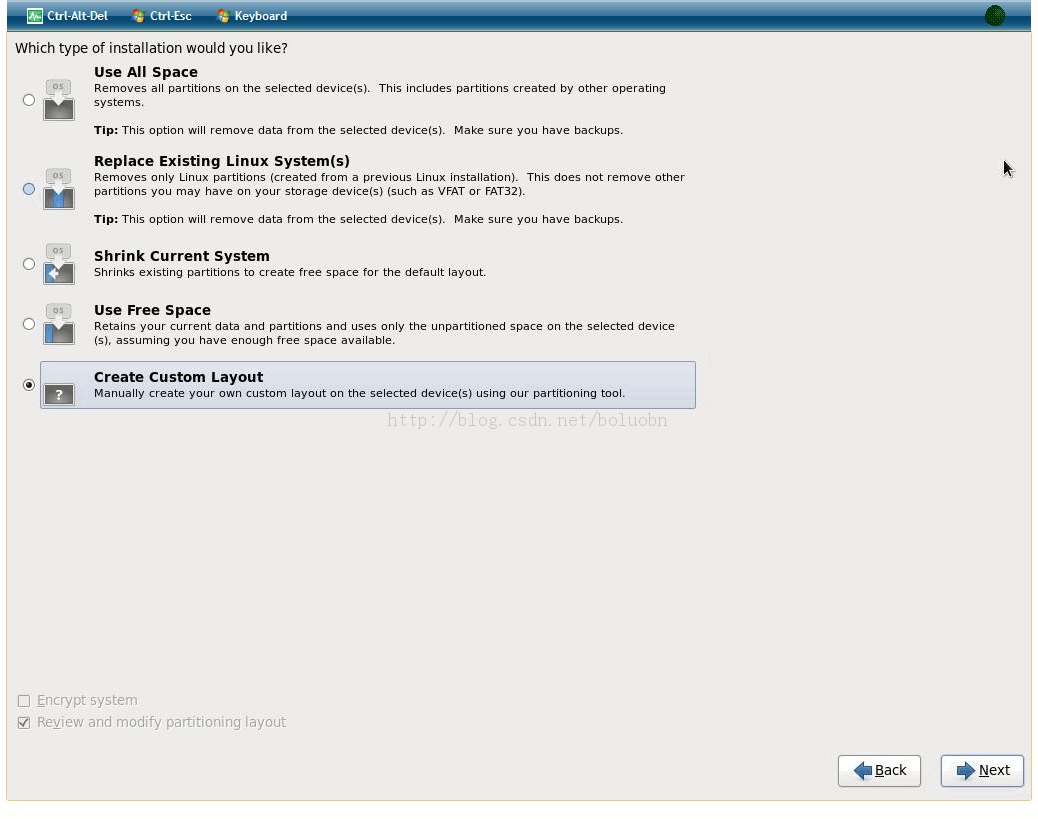Screen dimensions: 1038x819
Task: Click 'Shrinks existing partitions' description text
Action: (290, 272)
